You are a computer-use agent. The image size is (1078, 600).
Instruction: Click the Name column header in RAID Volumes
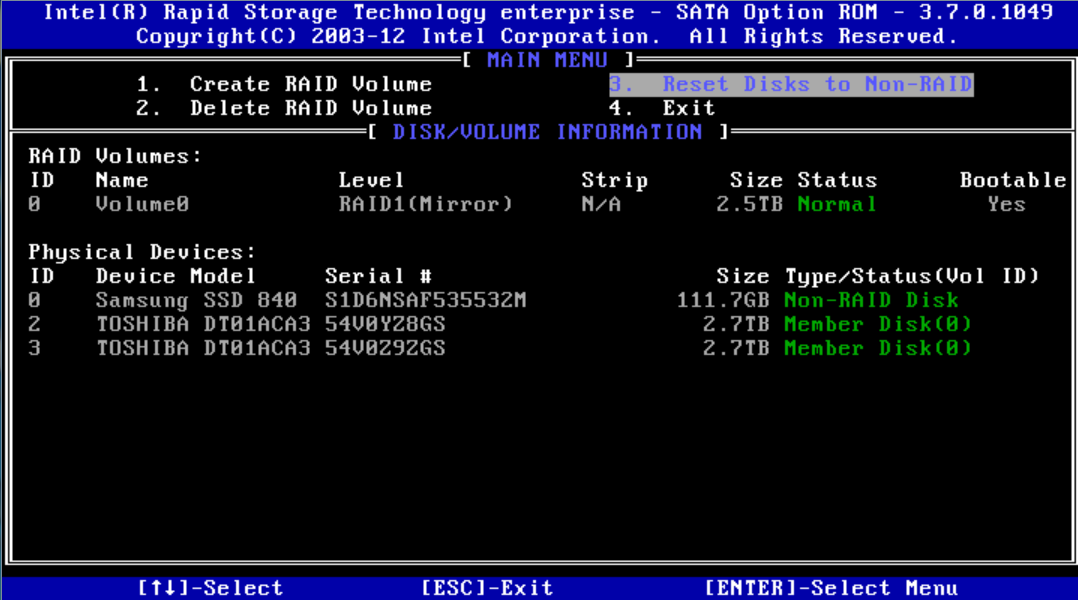[x=122, y=180]
